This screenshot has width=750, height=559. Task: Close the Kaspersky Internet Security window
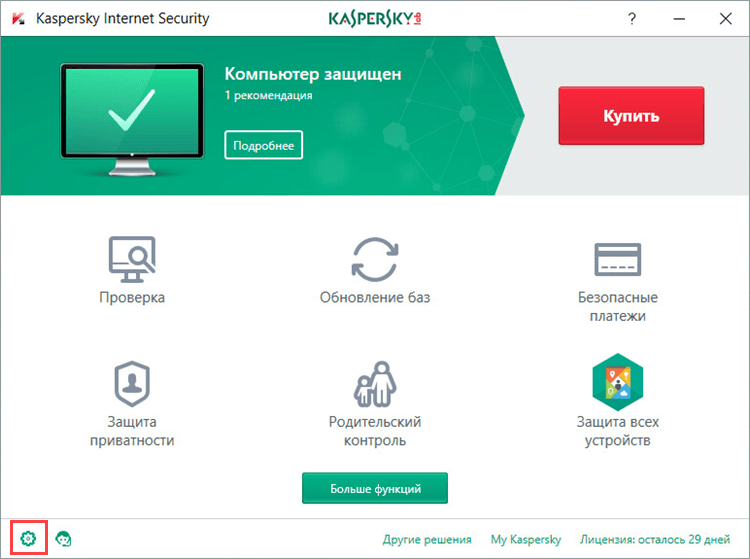(726, 19)
